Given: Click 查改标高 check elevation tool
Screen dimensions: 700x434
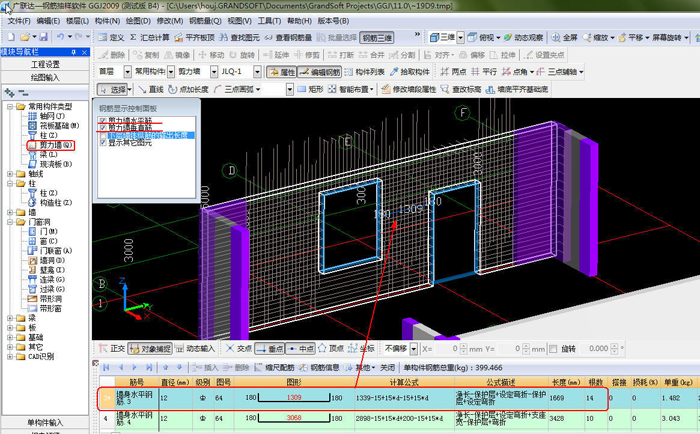Looking at the screenshot, I should [x=461, y=89].
